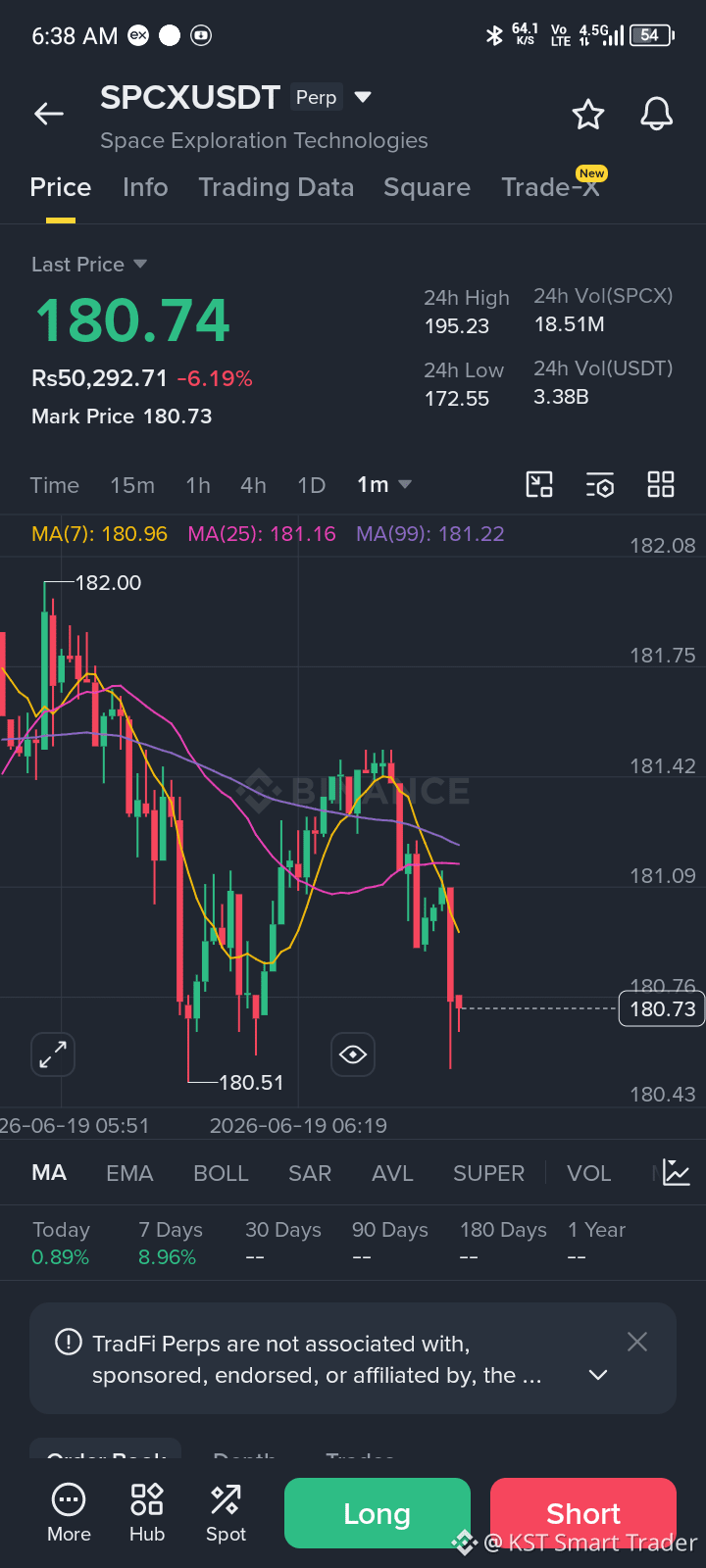Open the indicator chart settings icon
Image resolution: width=706 pixels, height=1568 pixels.
click(677, 1172)
